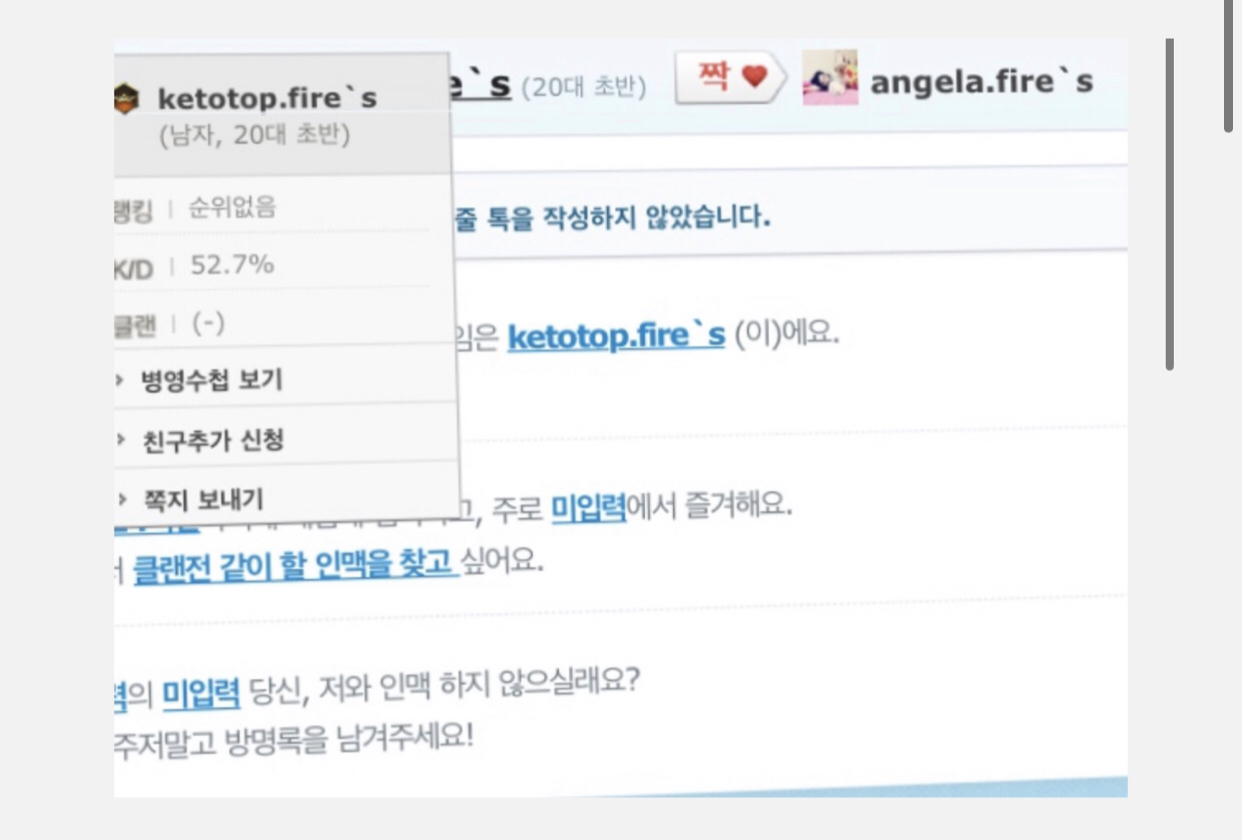
Task: Select 쪽지 보내기 menu entry
Action: [203, 499]
